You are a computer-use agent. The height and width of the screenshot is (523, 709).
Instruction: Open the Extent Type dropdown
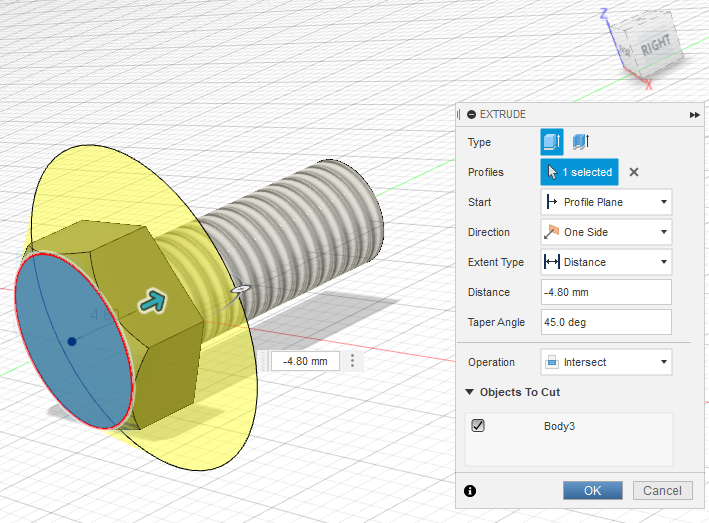point(606,262)
